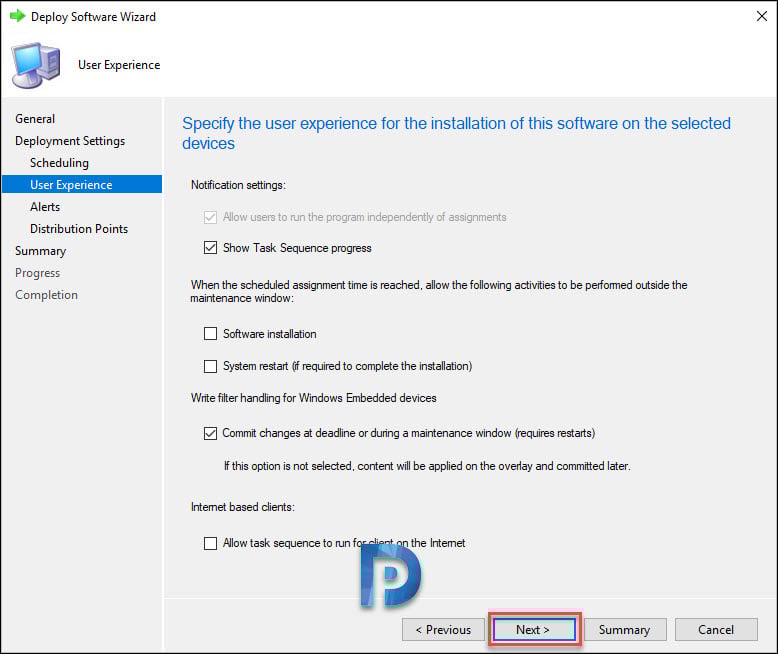
Task: Click the 'When the scheduled assignment time' text
Action: pos(439,291)
